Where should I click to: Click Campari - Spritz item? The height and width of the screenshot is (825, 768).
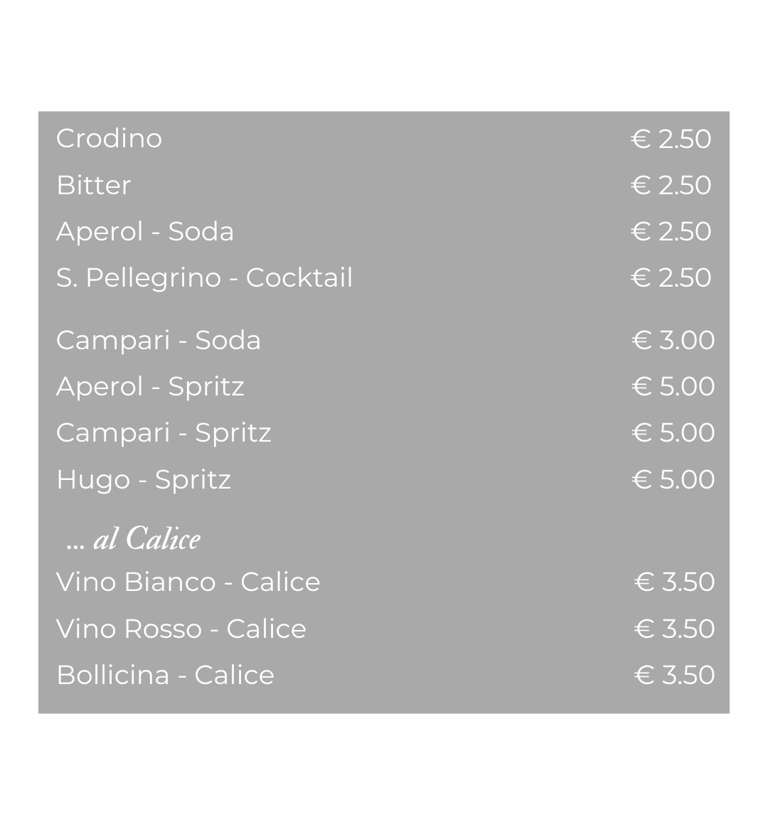pyautogui.click(x=164, y=434)
